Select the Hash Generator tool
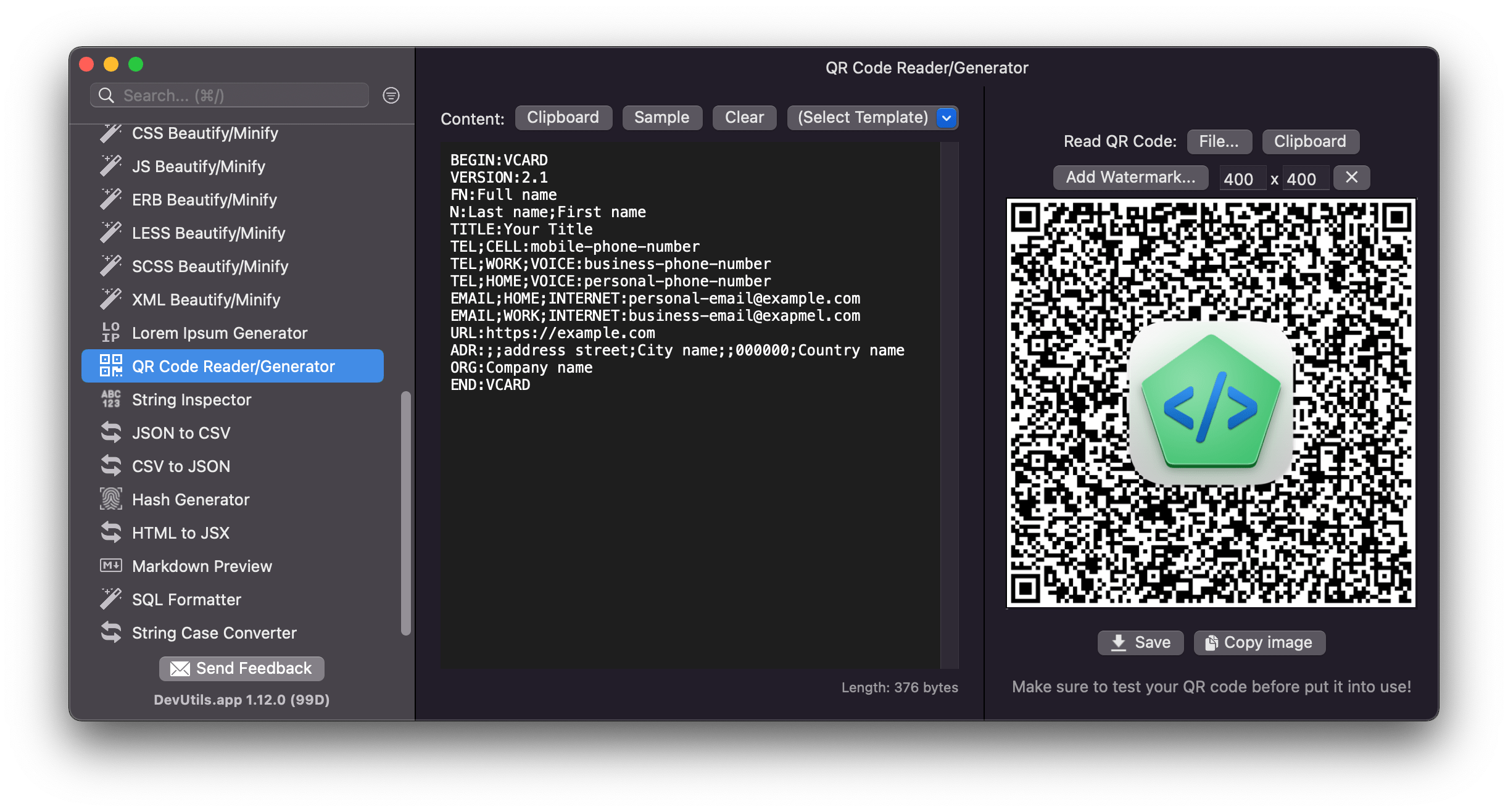Image resolution: width=1508 pixels, height=812 pixels. (190, 499)
